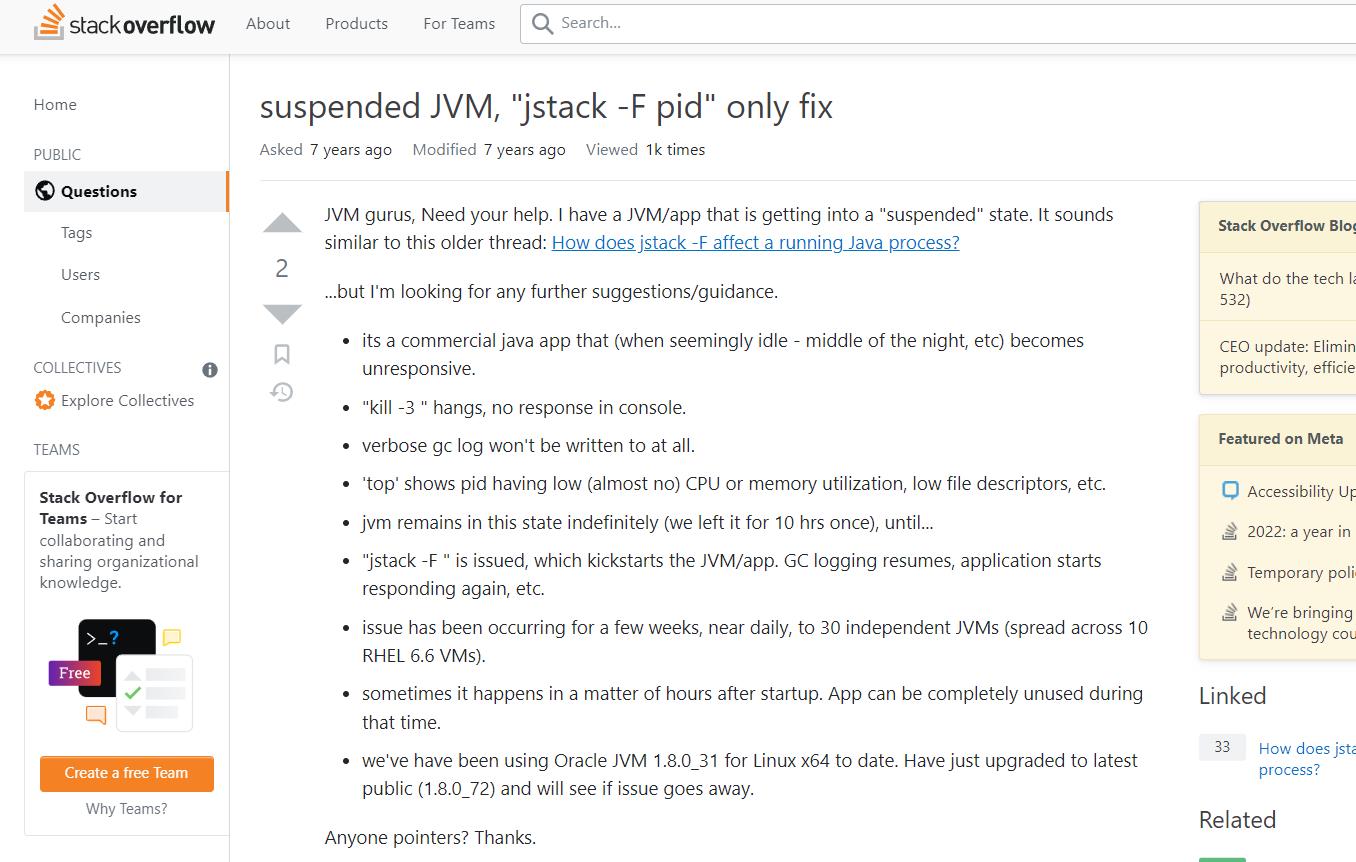Click the Stack Overflow logo

[124, 23]
